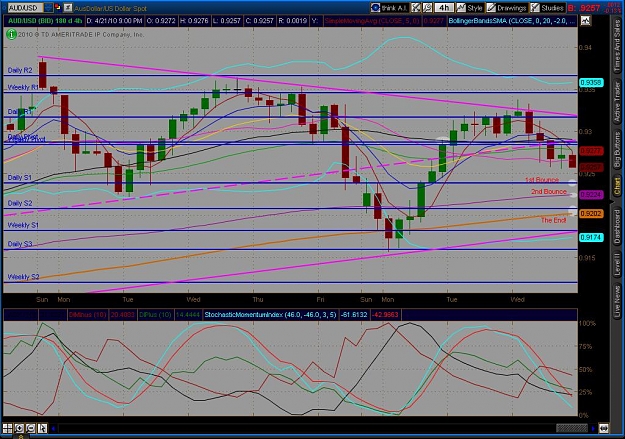625x439 pixels.
Task: Click the 0.9358 cyan price bubble
Action: coord(591,83)
